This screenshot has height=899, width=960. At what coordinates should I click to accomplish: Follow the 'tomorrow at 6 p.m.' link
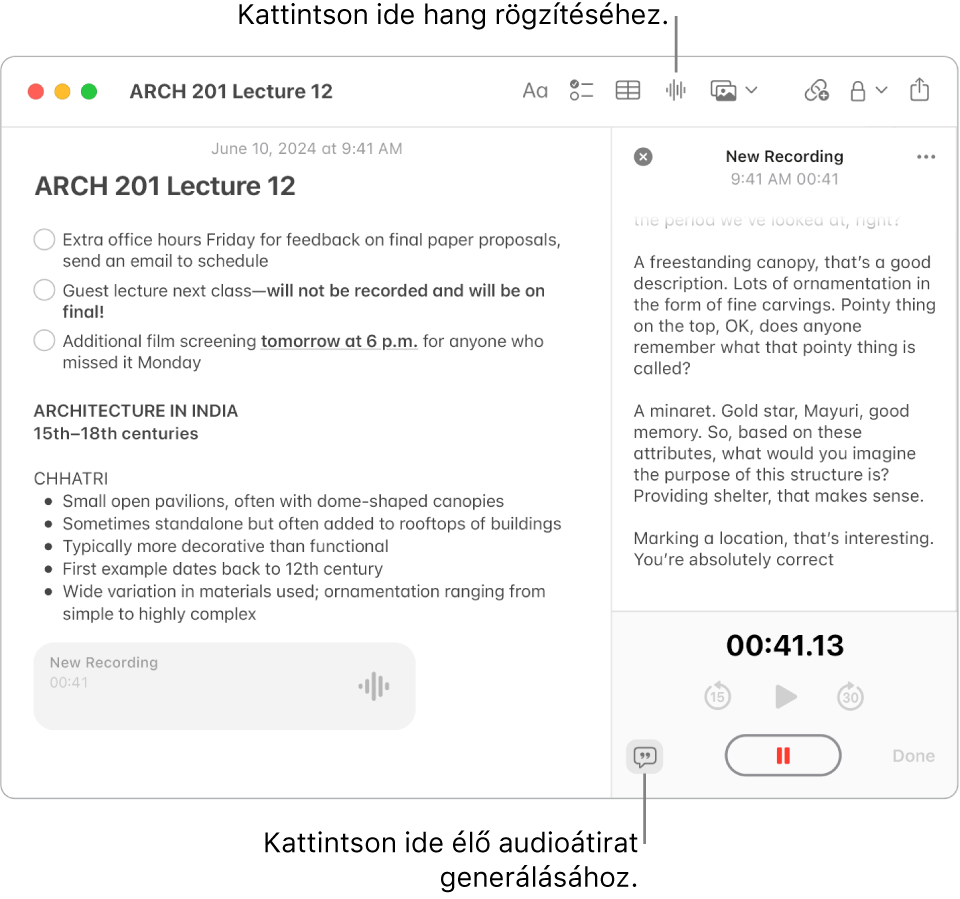[339, 341]
